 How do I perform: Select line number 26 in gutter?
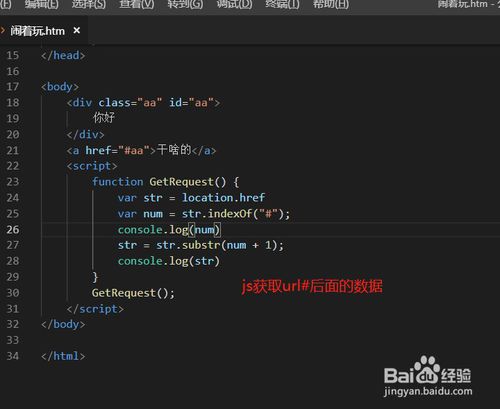click(x=13, y=230)
